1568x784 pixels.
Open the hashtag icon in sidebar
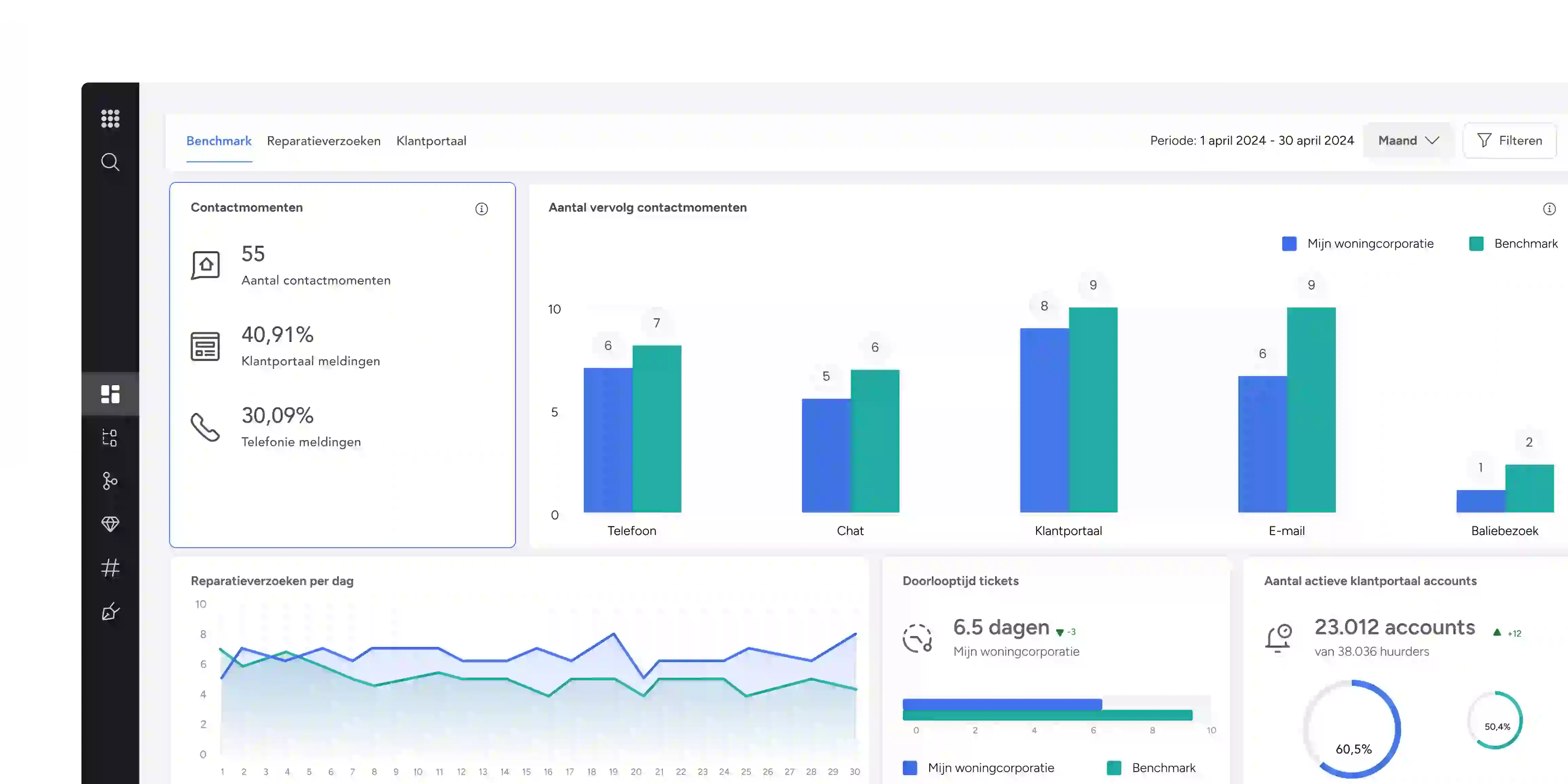coord(110,568)
